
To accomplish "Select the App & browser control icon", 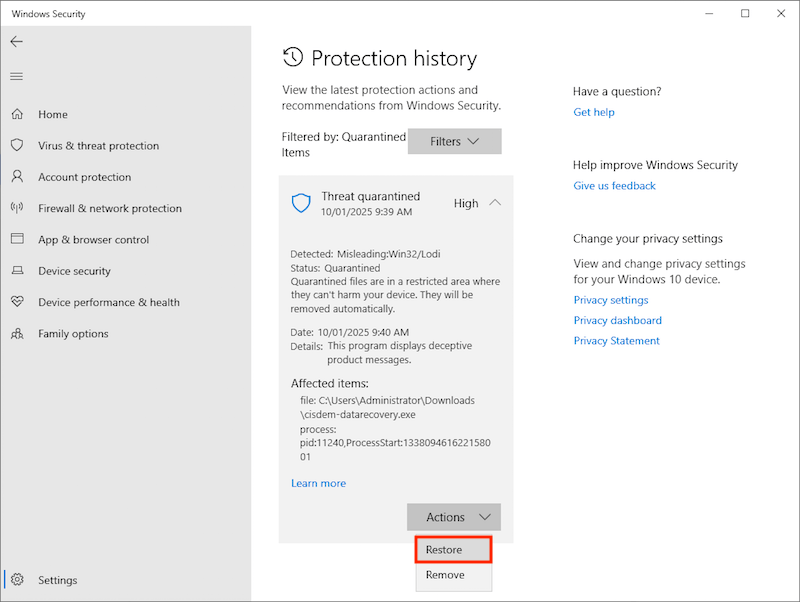I will click(17, 239).
